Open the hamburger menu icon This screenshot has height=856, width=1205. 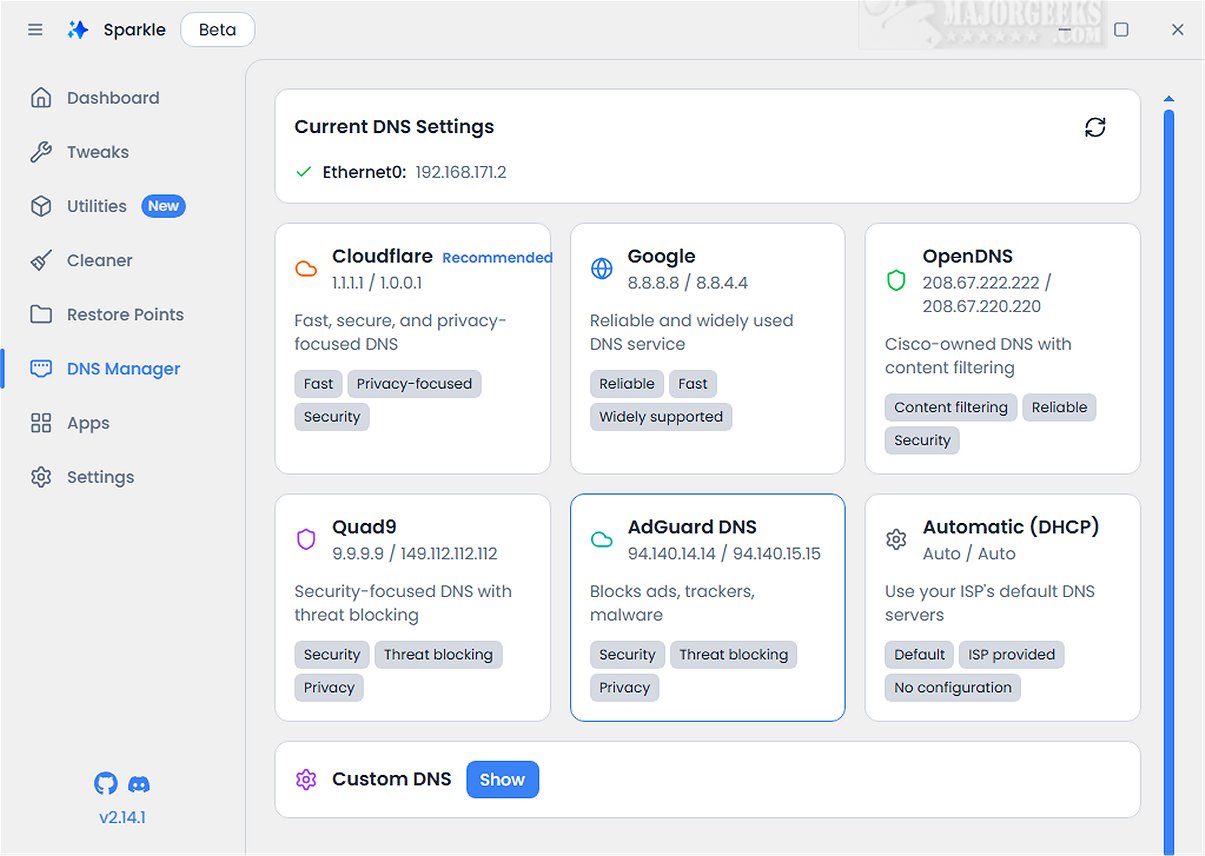click(x=35, y=30)
